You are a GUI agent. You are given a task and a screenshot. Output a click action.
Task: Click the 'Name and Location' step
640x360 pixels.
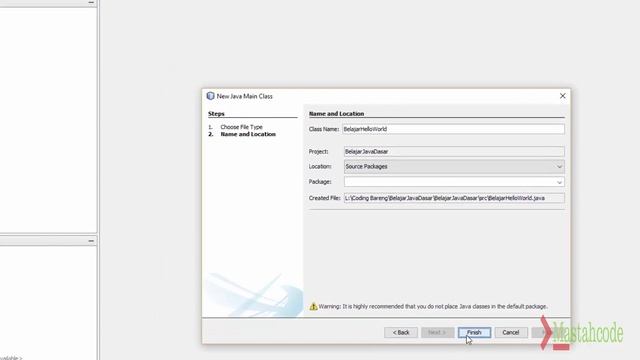[248, 134]
